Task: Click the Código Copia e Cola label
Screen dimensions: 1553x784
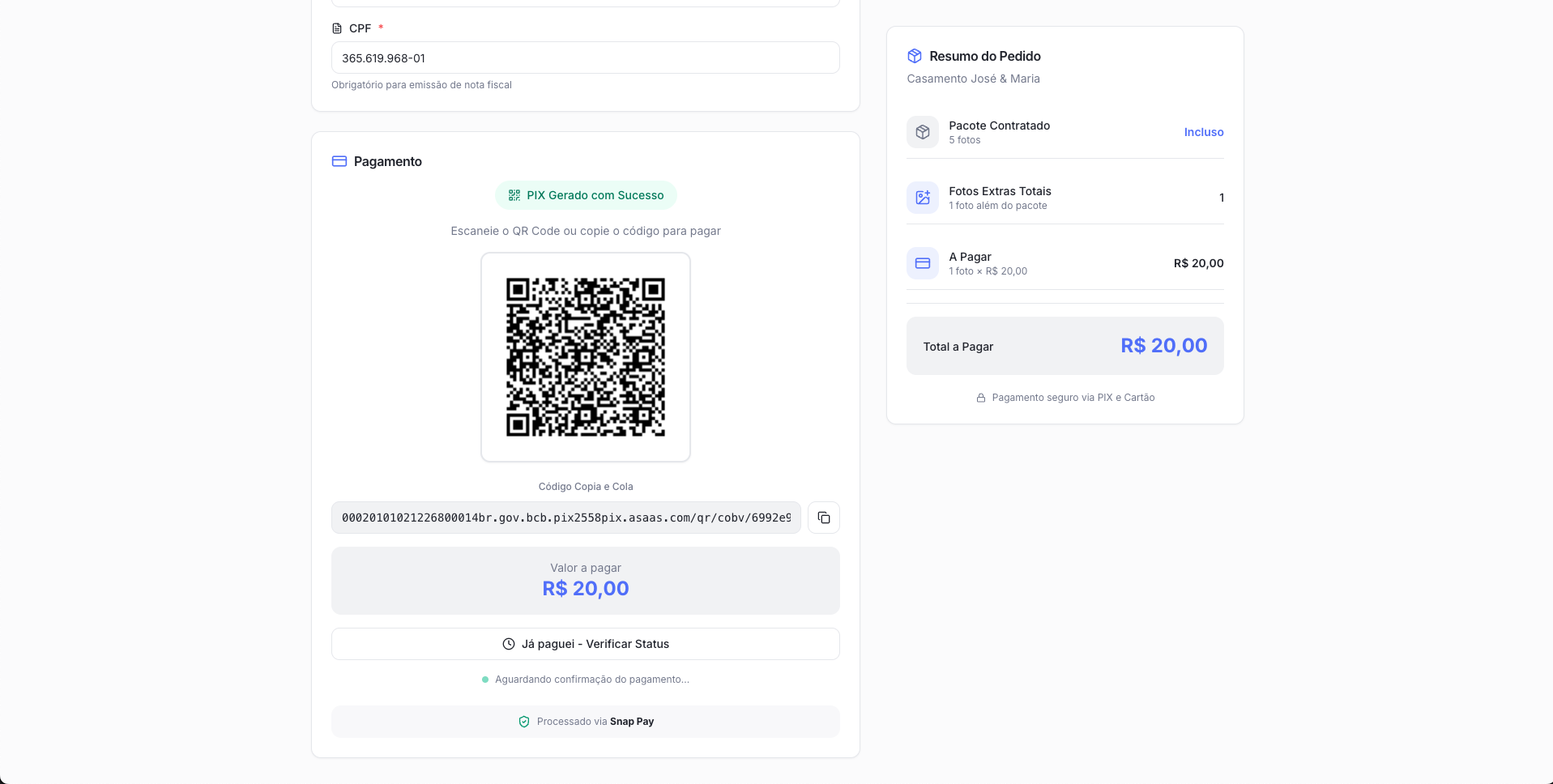Action: [586, 487]
